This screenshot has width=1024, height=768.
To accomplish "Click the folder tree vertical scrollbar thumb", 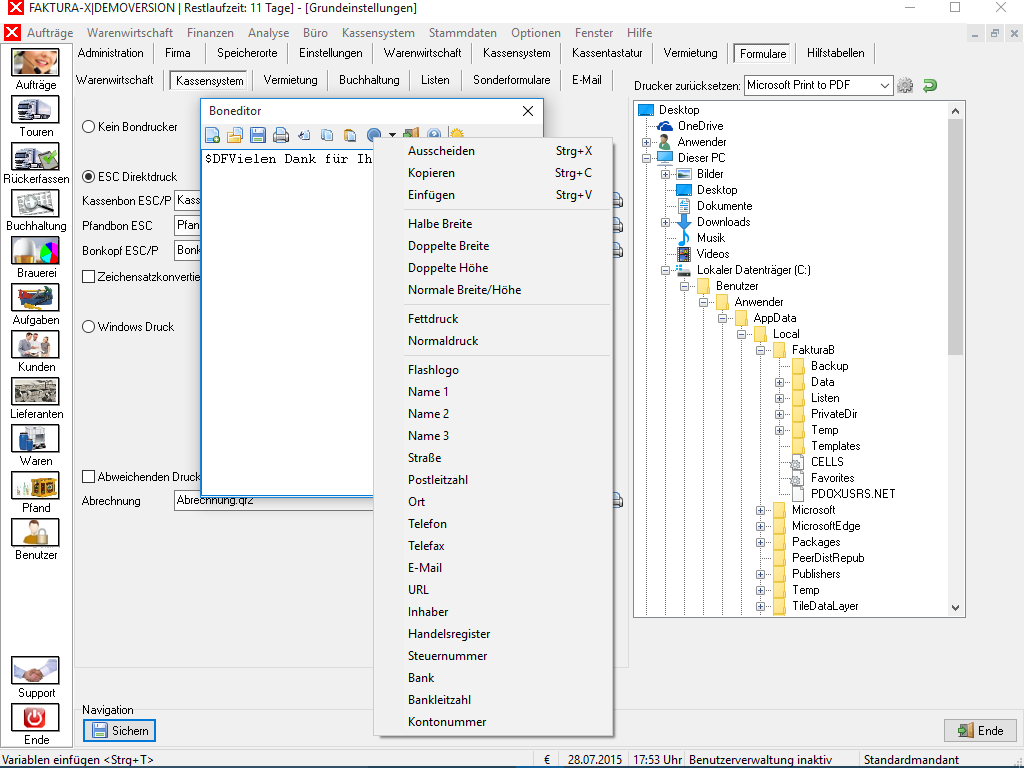I will click(955, 236).
